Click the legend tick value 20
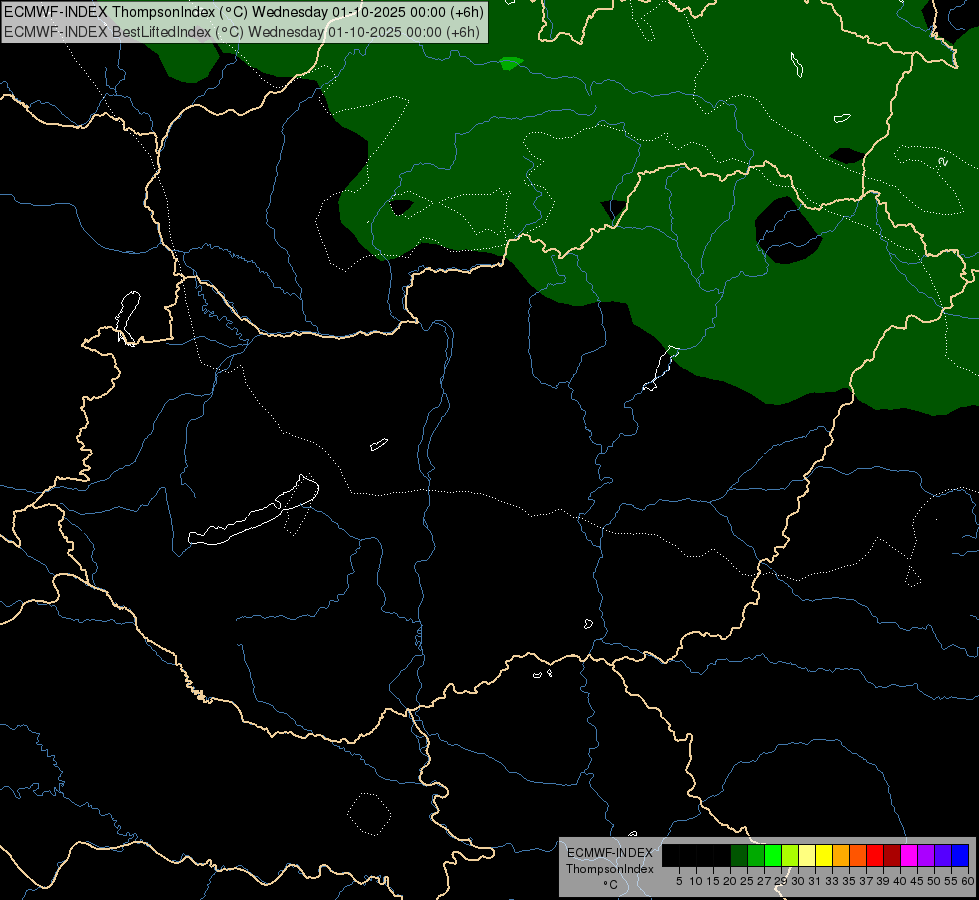Viewport: 979px width, 900px height. pos(730,881)
